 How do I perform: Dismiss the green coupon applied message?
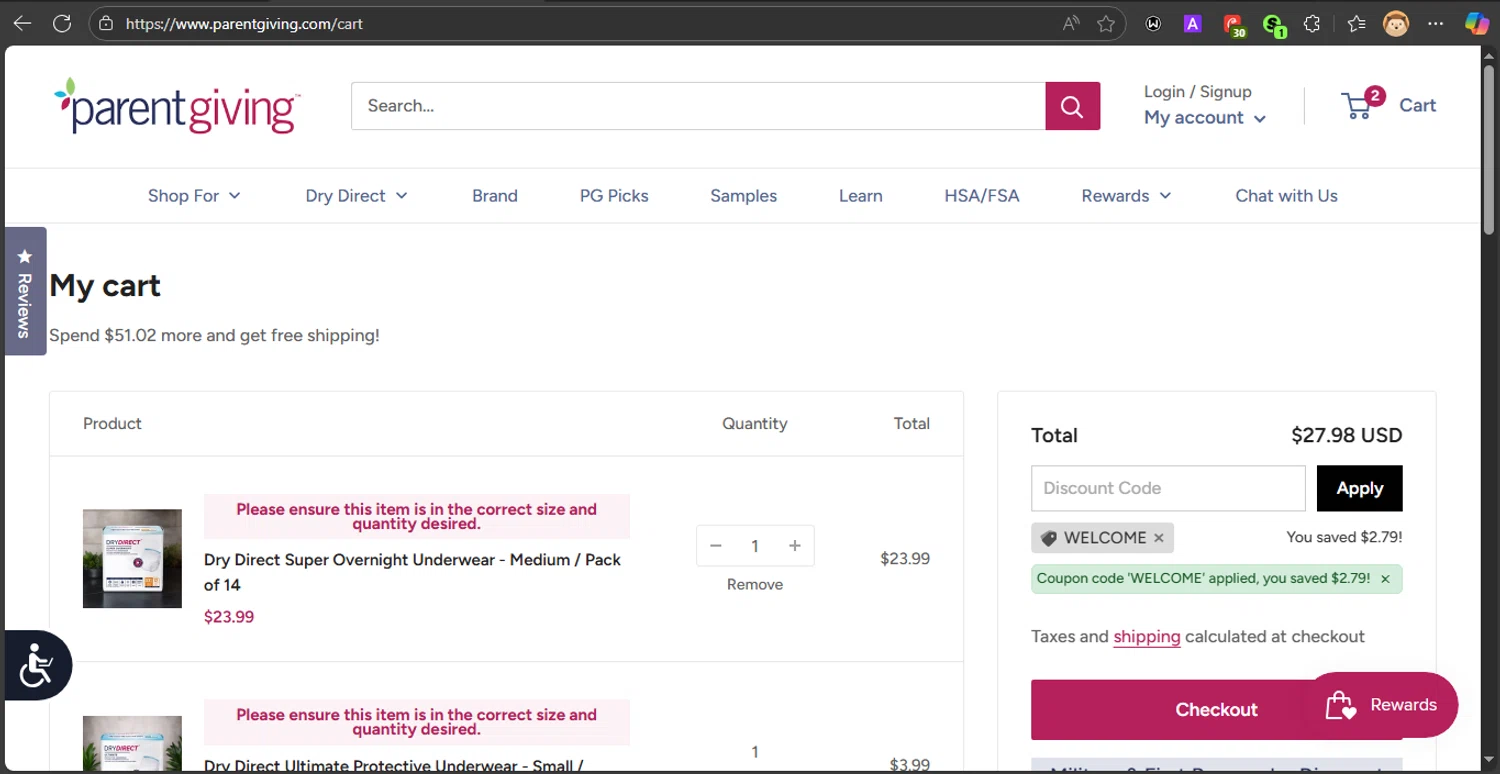coord(1385,579)
